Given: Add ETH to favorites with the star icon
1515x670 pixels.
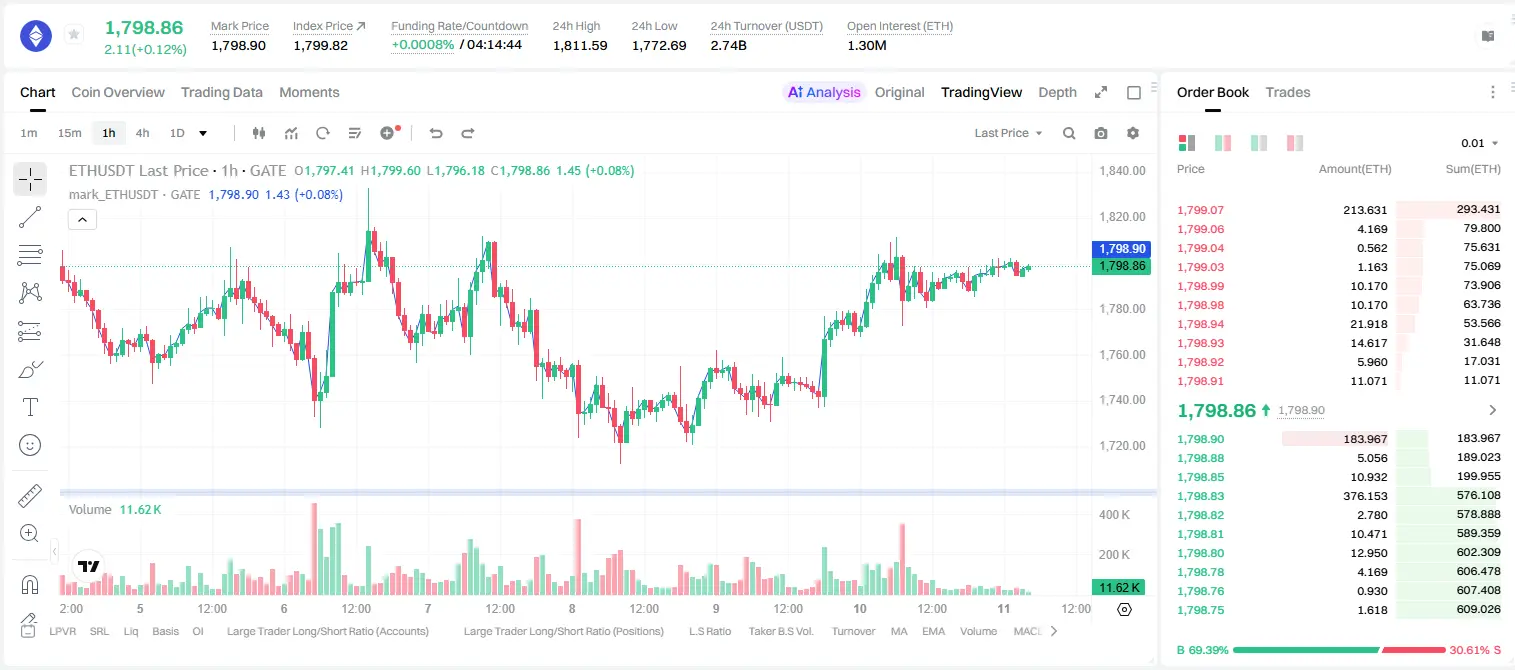Looking at the screenshot, I should point(74,35).
